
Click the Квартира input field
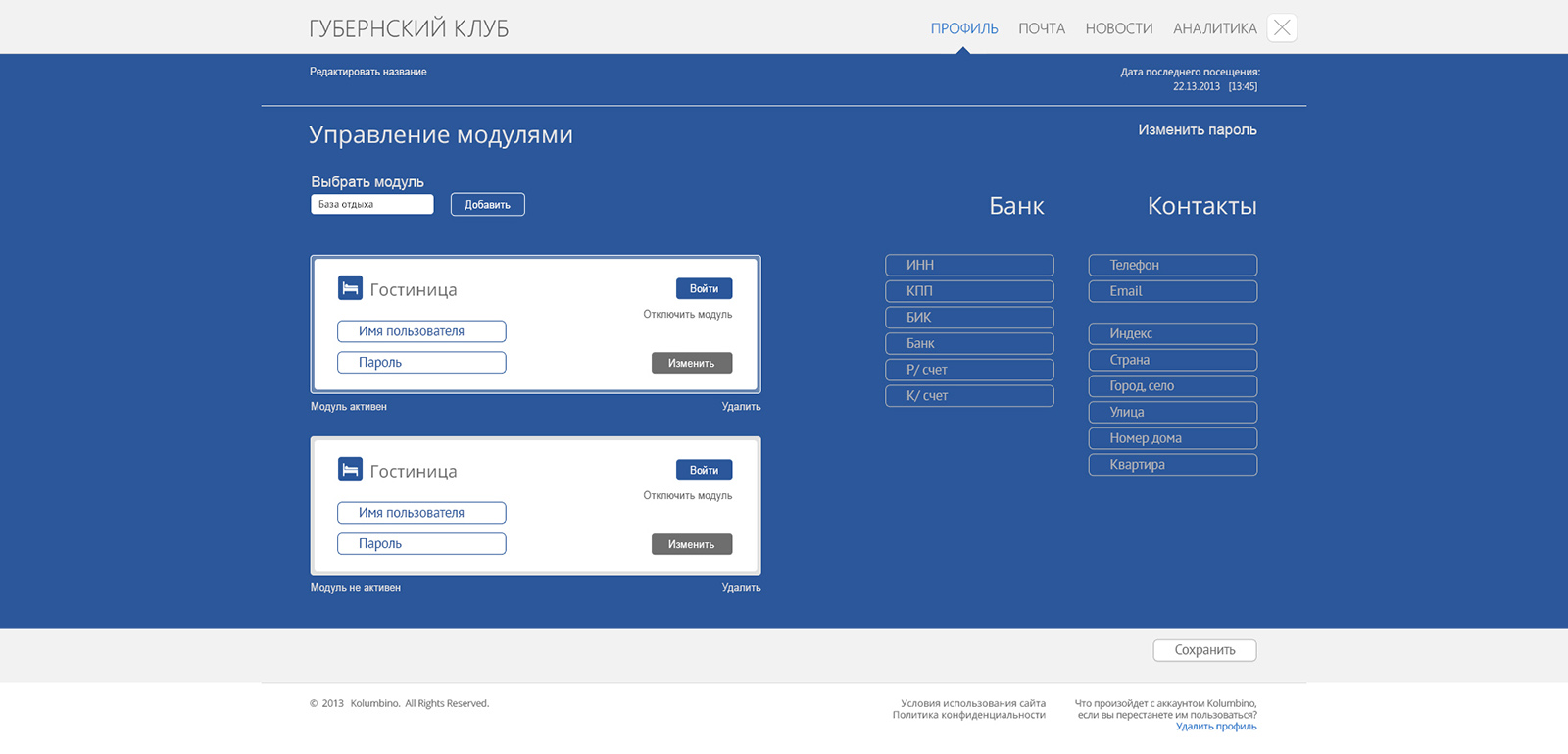coord(1173,465)
